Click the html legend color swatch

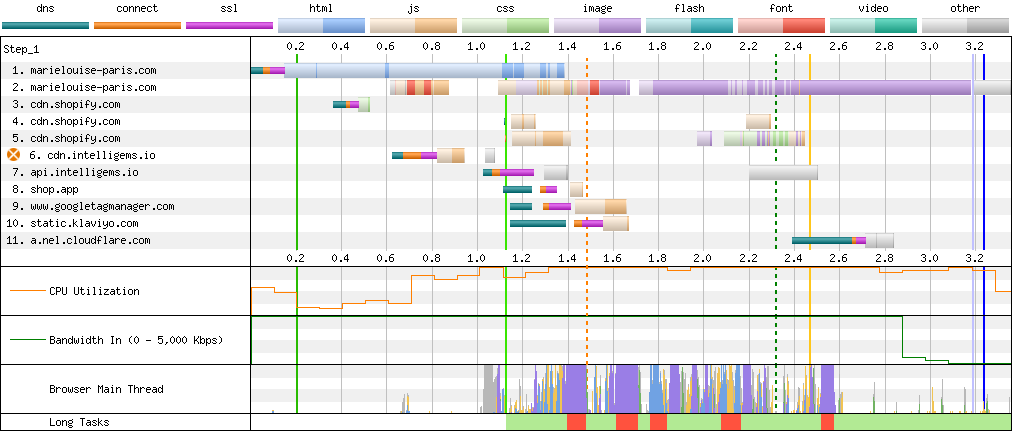point(321,25)
